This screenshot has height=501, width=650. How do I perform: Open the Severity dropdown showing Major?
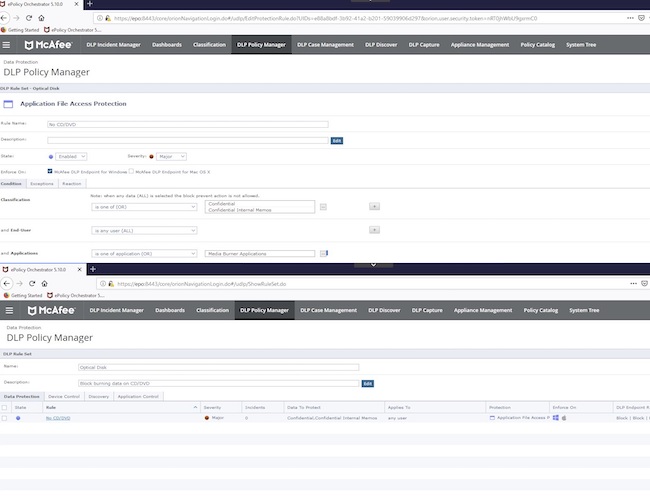pyautogui.click(x=172, y=156)
